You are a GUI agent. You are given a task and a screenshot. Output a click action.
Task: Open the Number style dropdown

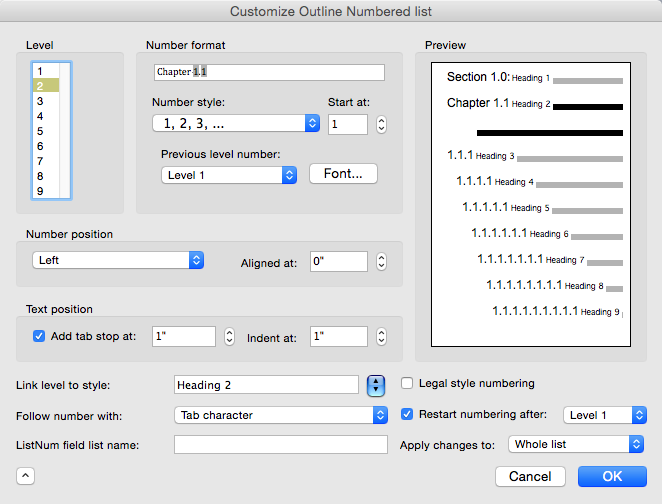point(236,123)
